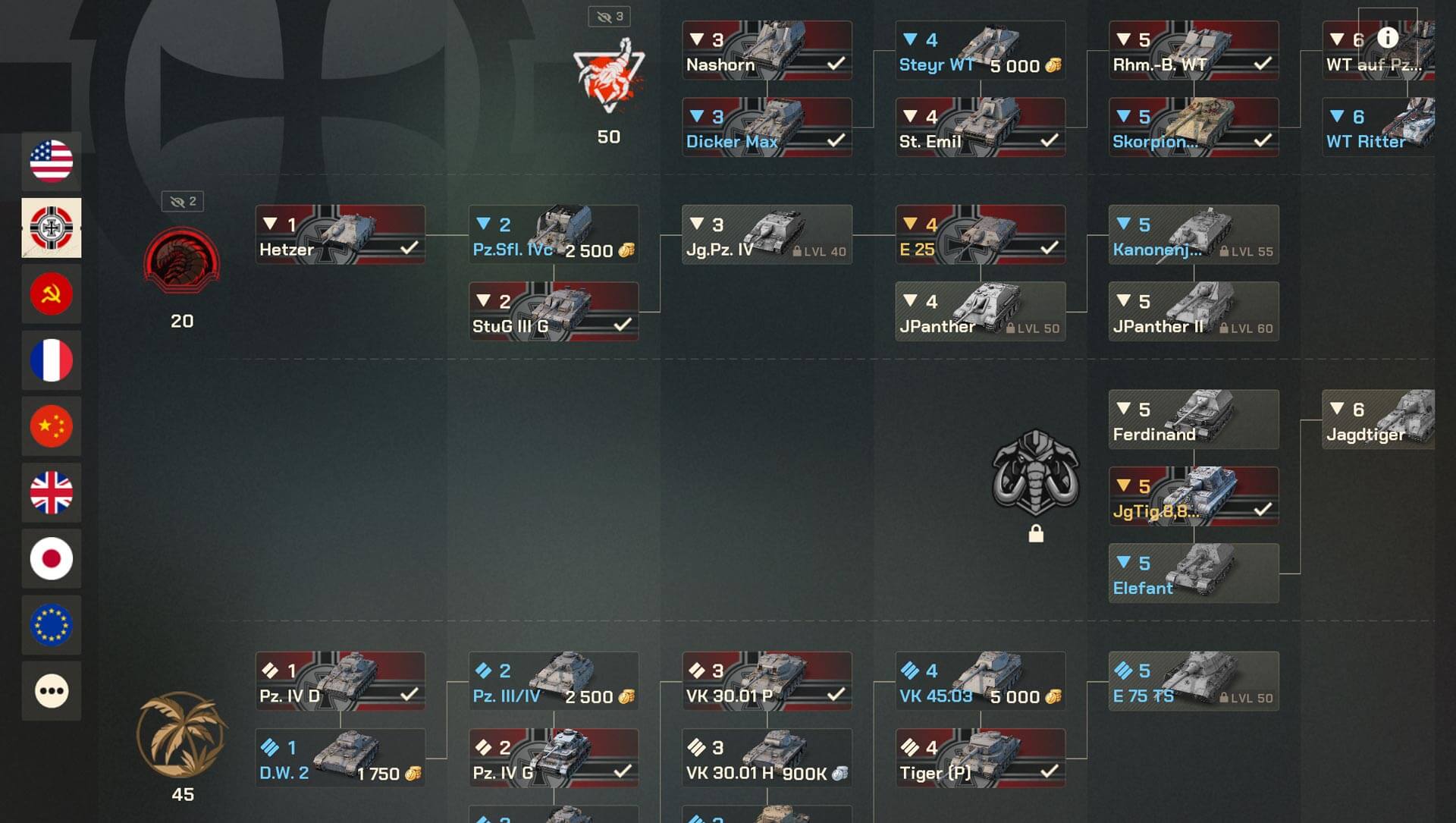Open the more nations ellipsis button

(52, 691)
